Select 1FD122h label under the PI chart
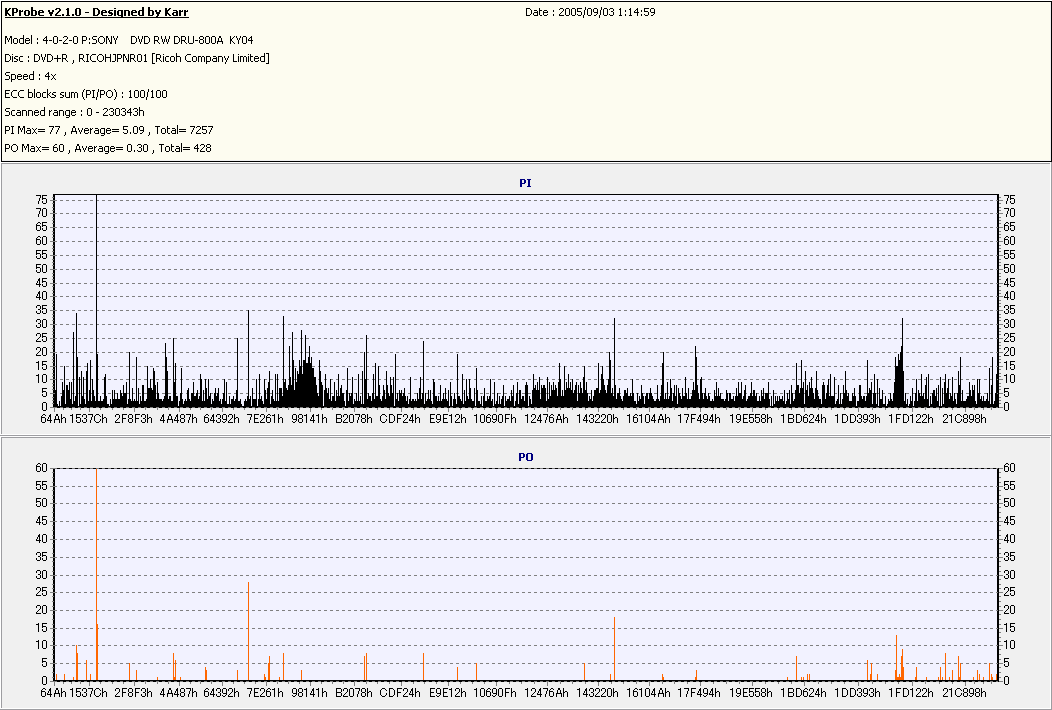 coord(910,419)
